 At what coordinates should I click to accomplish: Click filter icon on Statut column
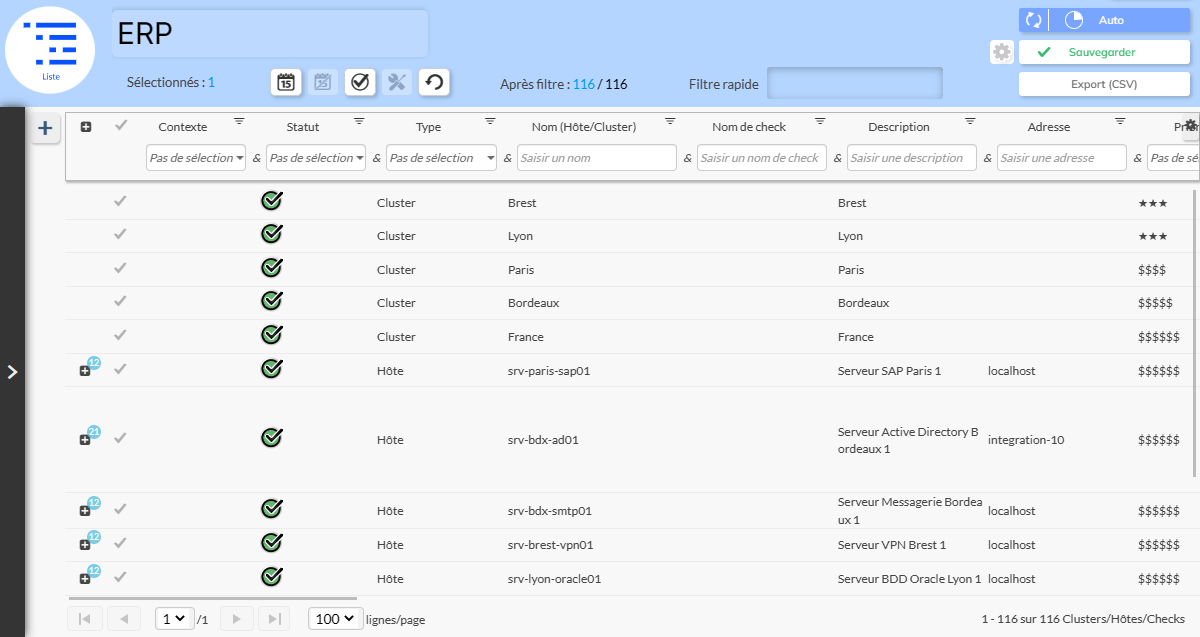click(359, 121)
